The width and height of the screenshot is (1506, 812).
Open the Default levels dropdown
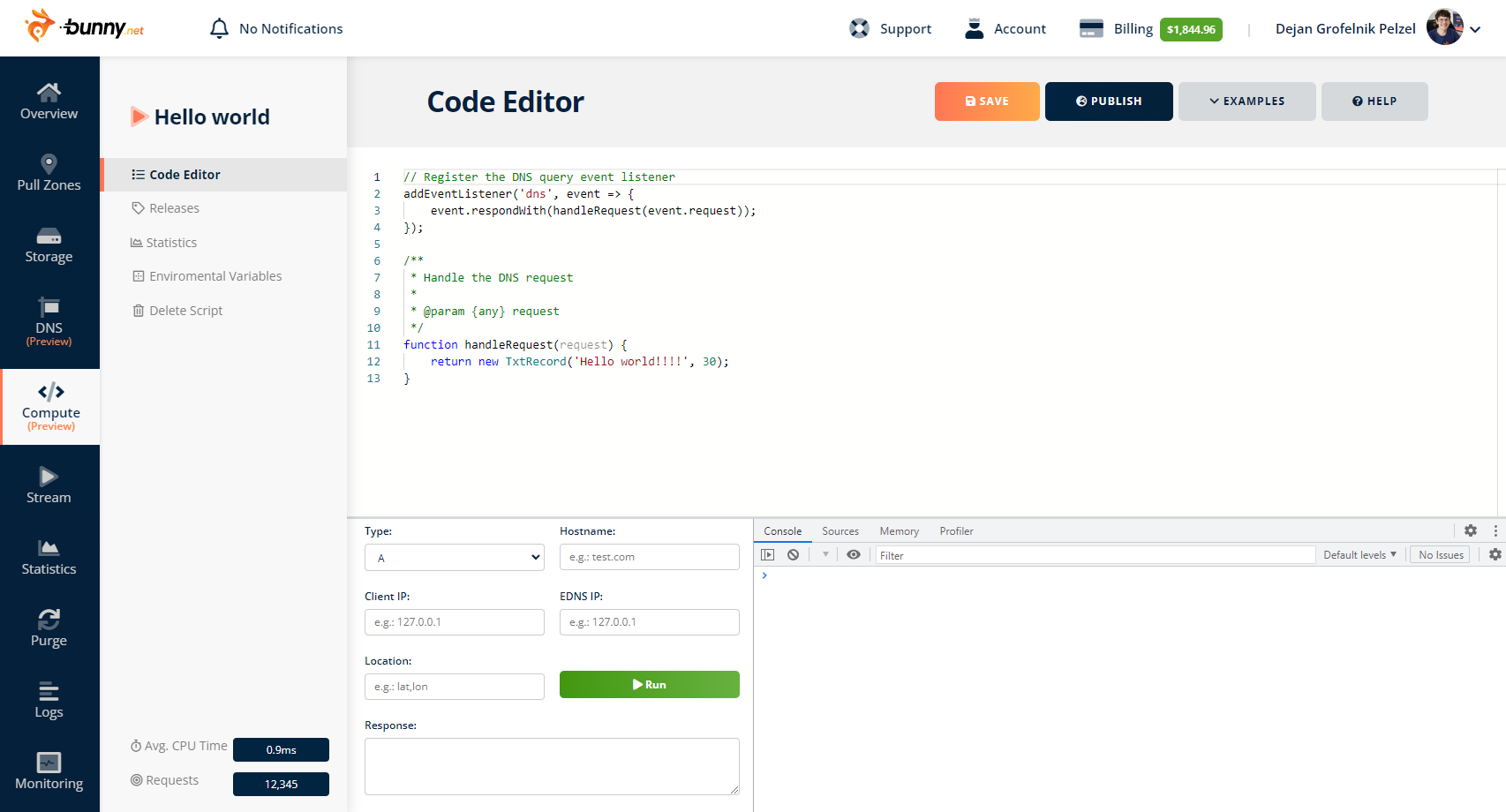pos(1360,554)
